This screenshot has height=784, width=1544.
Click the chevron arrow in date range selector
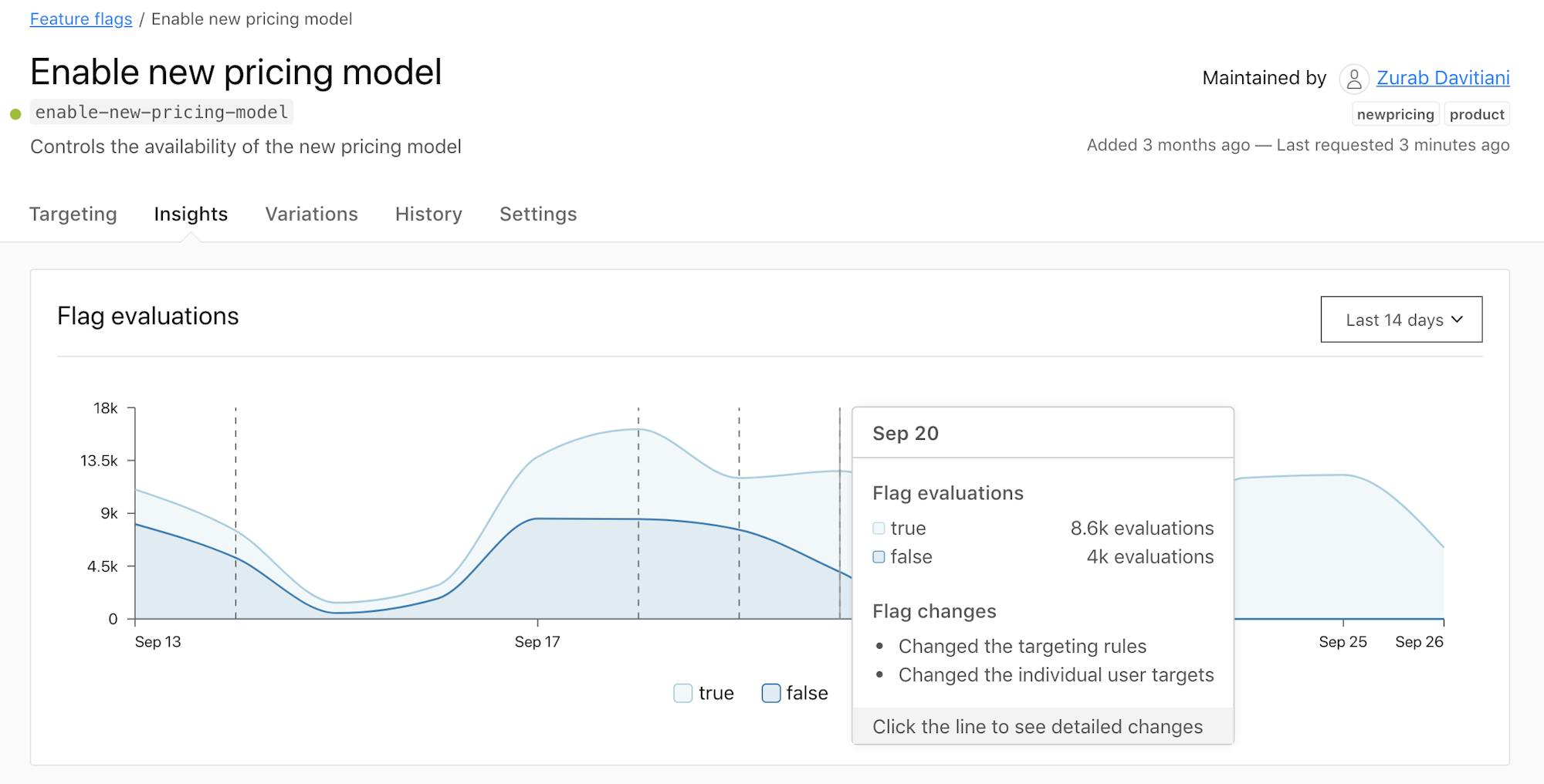[1457, 319]
